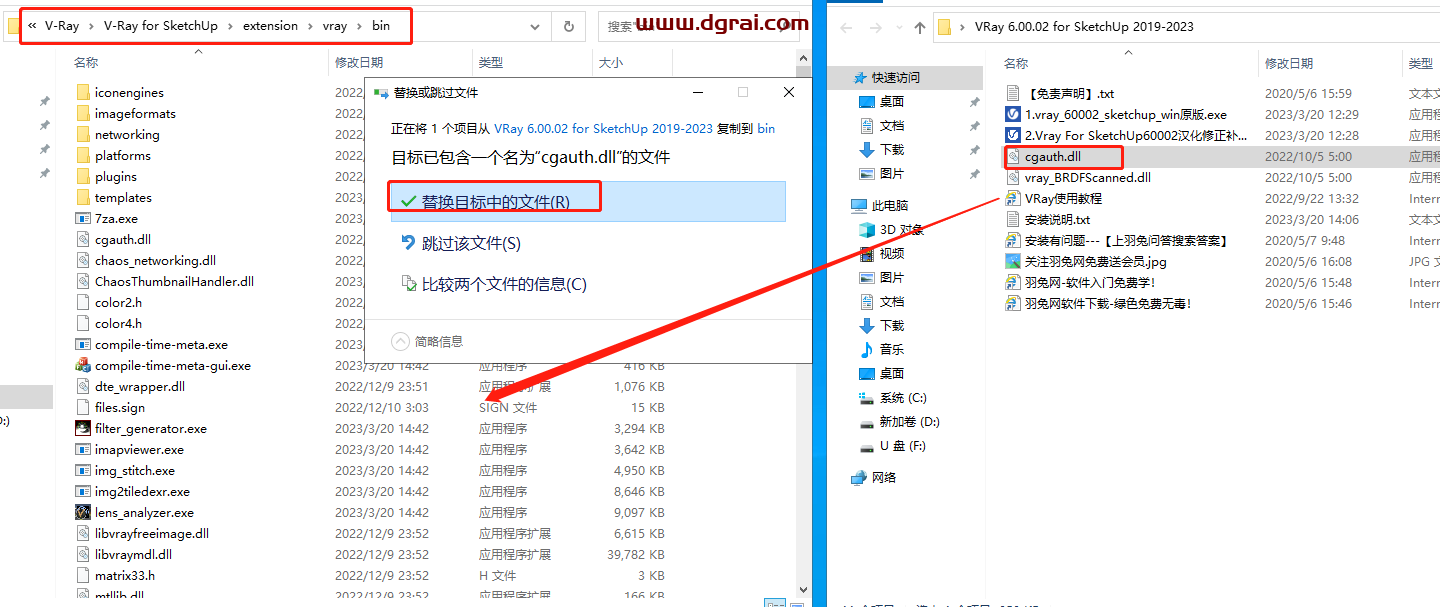
Task: Click the refresh button beside the address bar
Action: click(x=568, y=26)
